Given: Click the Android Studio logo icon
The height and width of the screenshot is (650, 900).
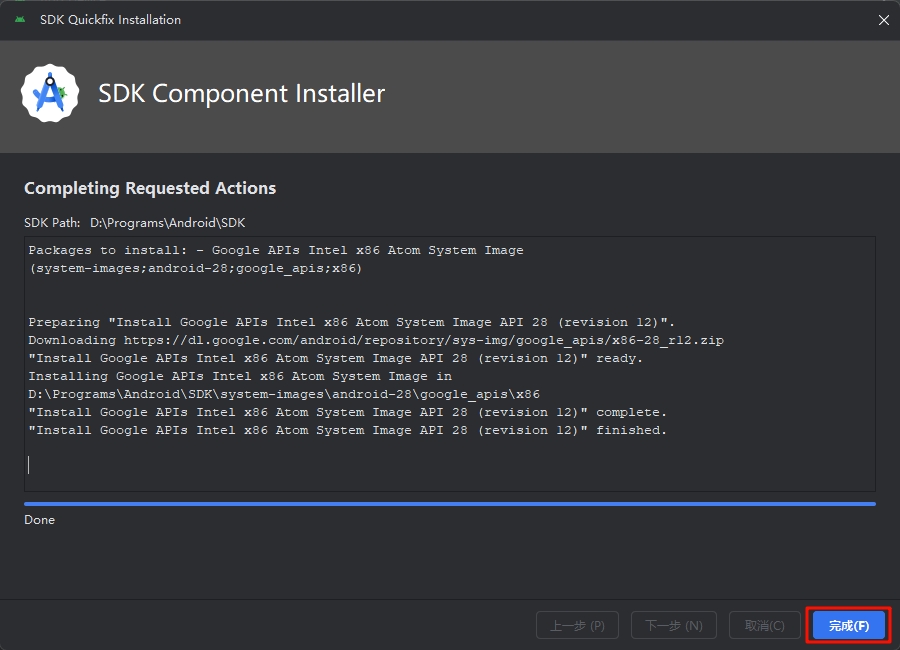Looking at the screenshot, I should pyautogui.click(x=50, y=93).
